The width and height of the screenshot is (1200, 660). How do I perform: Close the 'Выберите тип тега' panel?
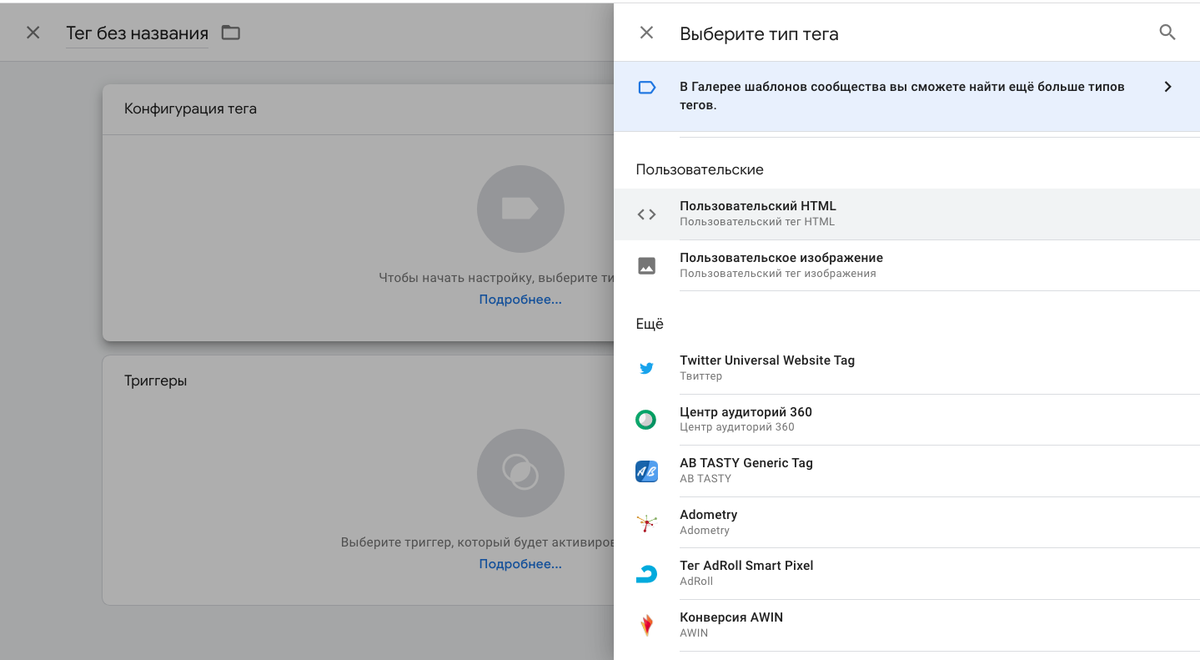click(x=647, y=33)
